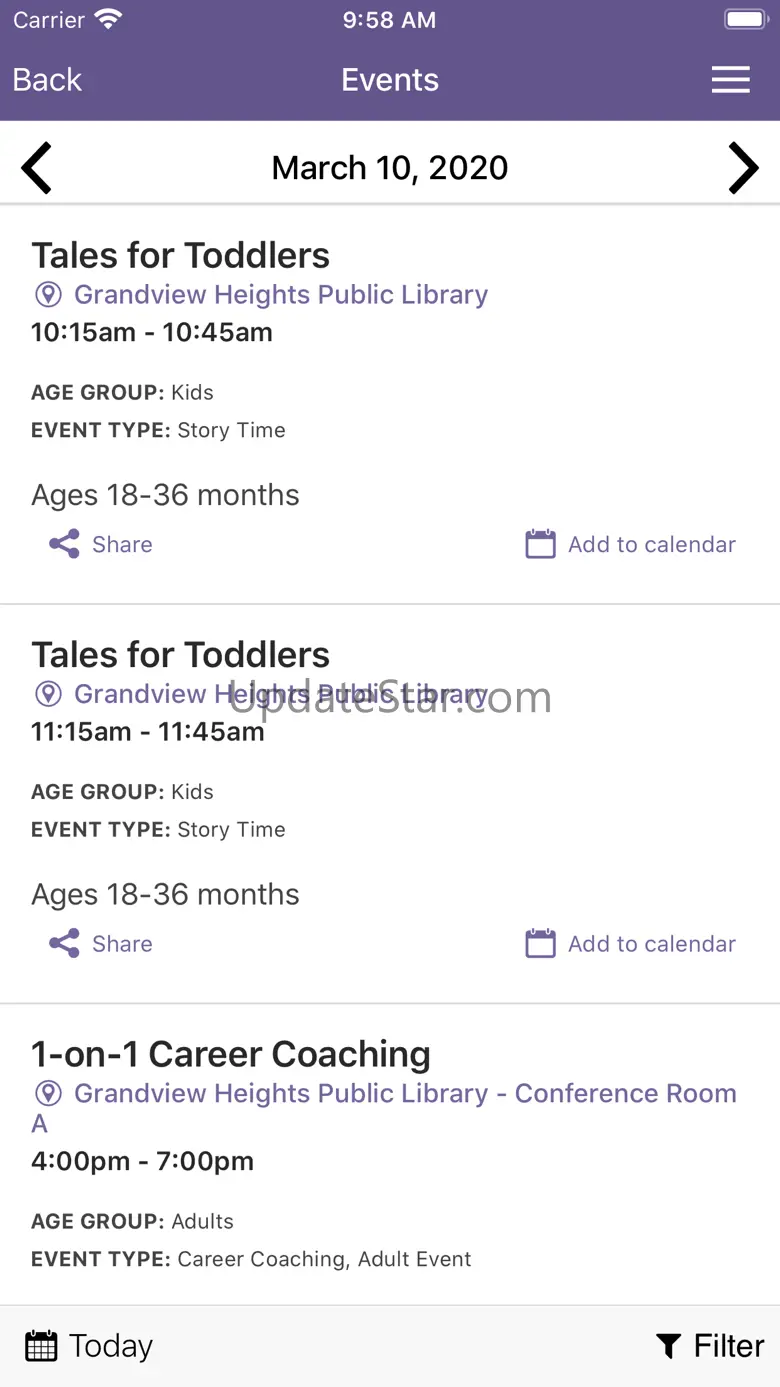Advance to next day with right arrow

point(743,168)
